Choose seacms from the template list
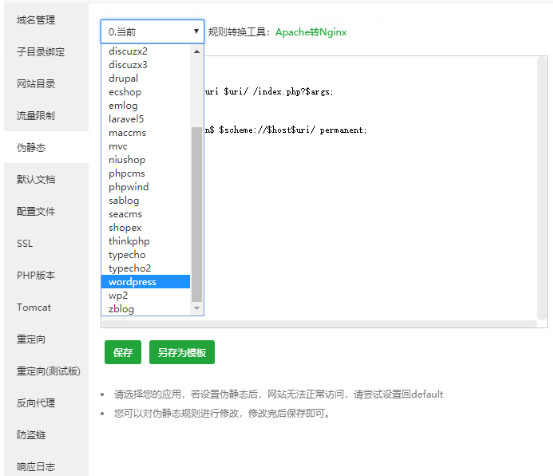Screen dimensions: 553x476 pos(146,214)
